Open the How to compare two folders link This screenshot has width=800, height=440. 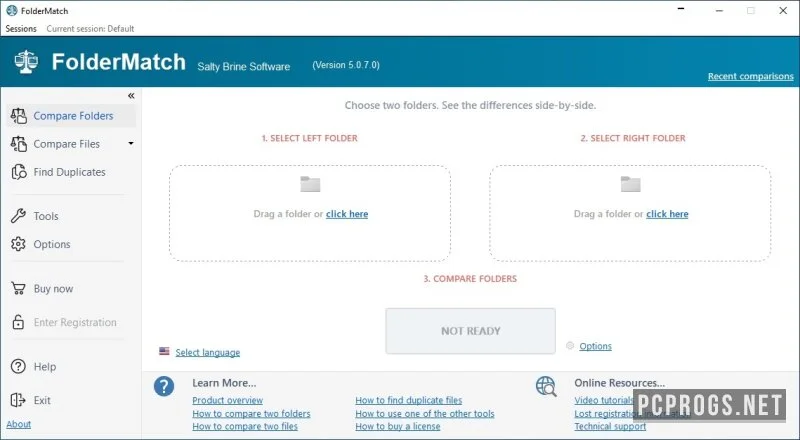(x=251, y=413)
